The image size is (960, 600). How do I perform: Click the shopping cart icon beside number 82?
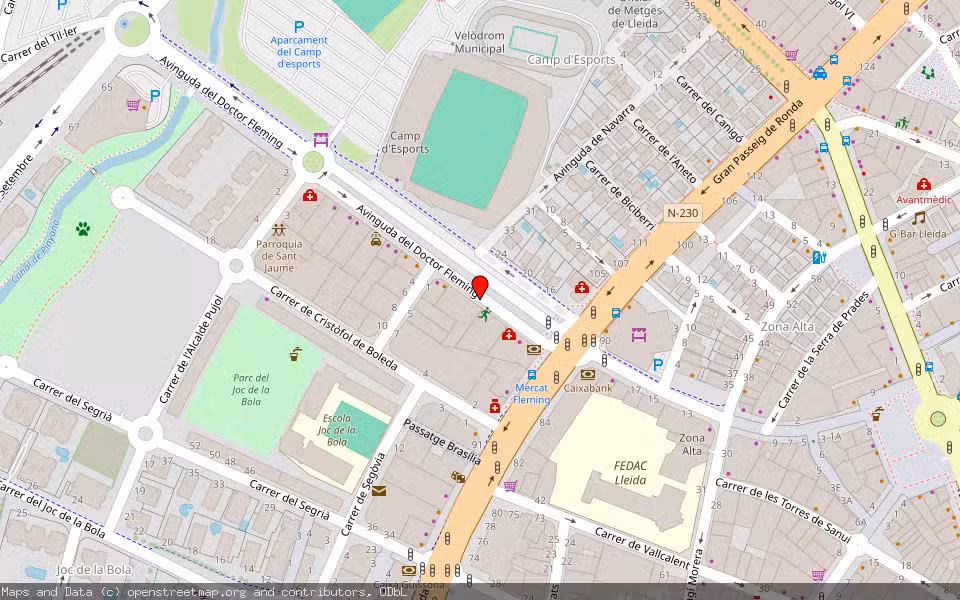[x=510, y=486]
